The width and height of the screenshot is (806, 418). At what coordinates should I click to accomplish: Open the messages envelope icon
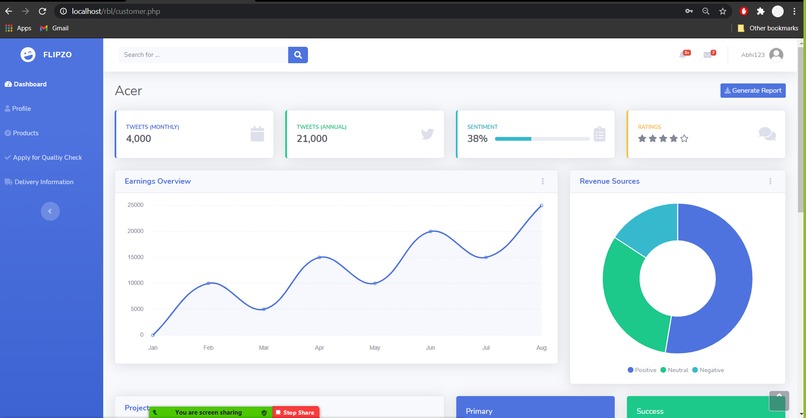[x=709, y=54]
